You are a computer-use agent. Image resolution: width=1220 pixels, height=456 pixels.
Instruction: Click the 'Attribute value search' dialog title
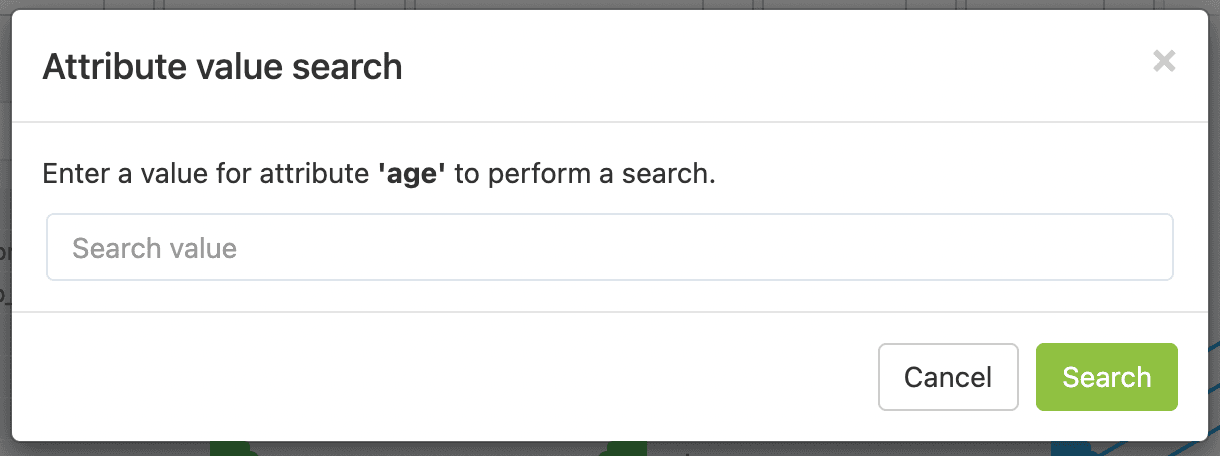(222, 67)
